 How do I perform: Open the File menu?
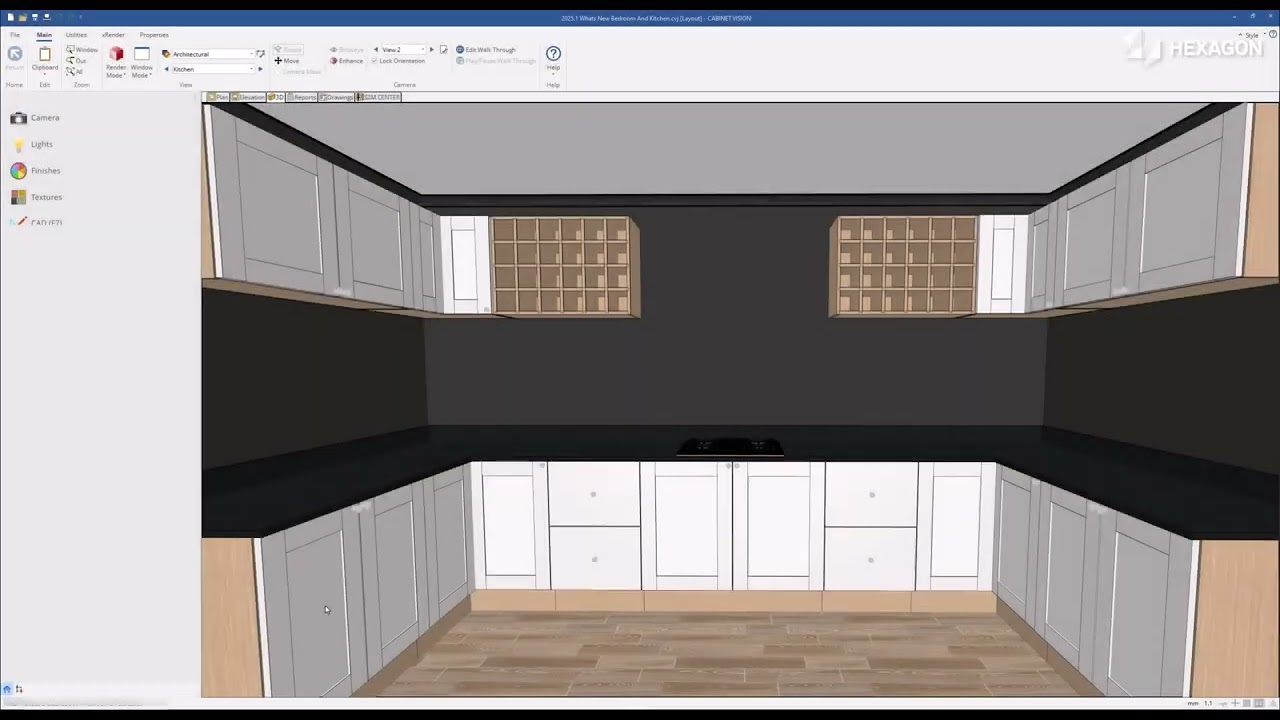pyautogui.click(x=15, y=35)
